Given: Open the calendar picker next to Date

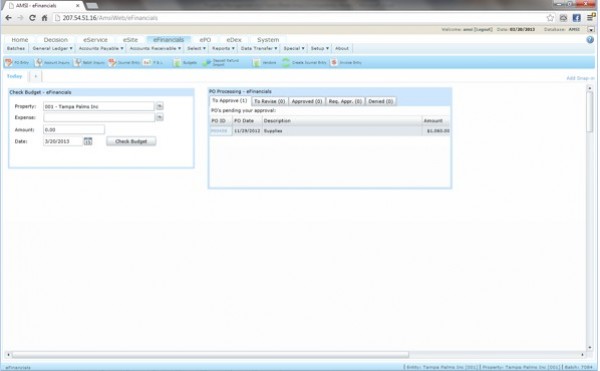Looking at the screenshot, I should click(88, 141).
